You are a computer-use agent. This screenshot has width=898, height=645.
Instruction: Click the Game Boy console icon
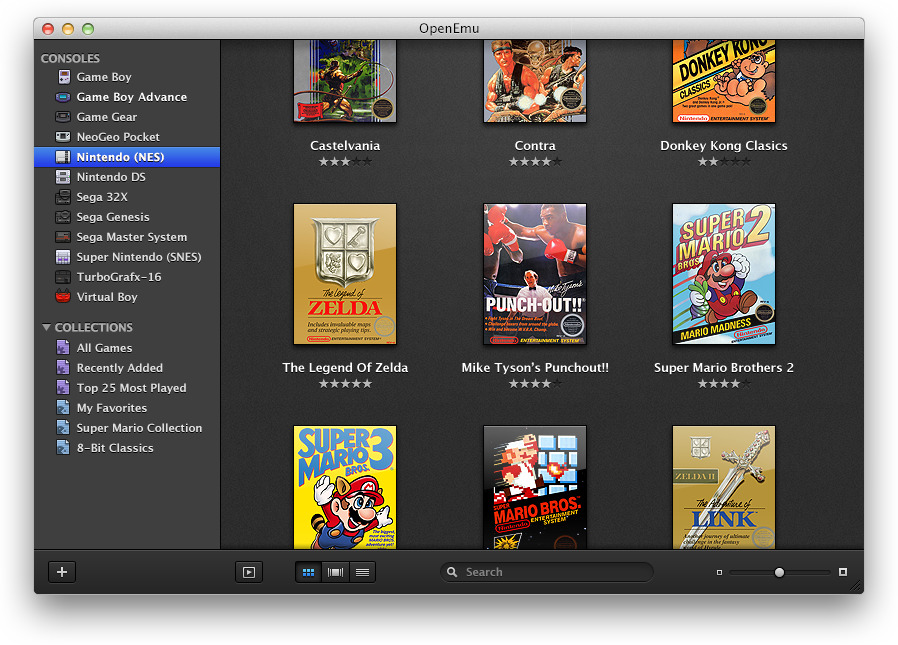64,77
